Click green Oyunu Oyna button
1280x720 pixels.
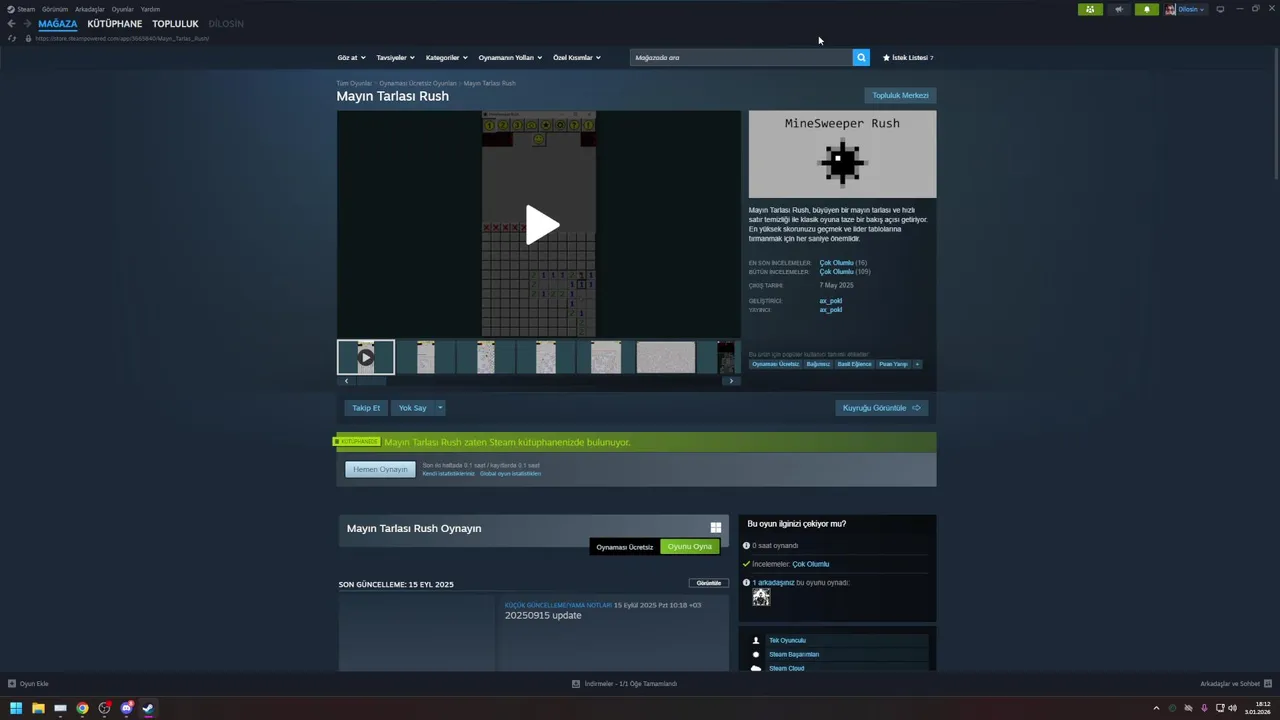click(690, 547)
